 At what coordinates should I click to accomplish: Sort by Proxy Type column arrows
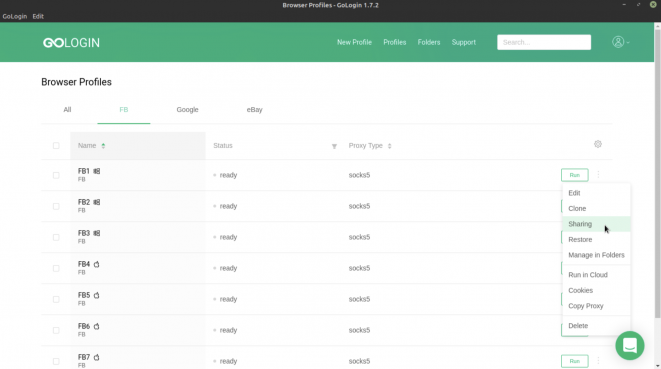click(390, 146)
